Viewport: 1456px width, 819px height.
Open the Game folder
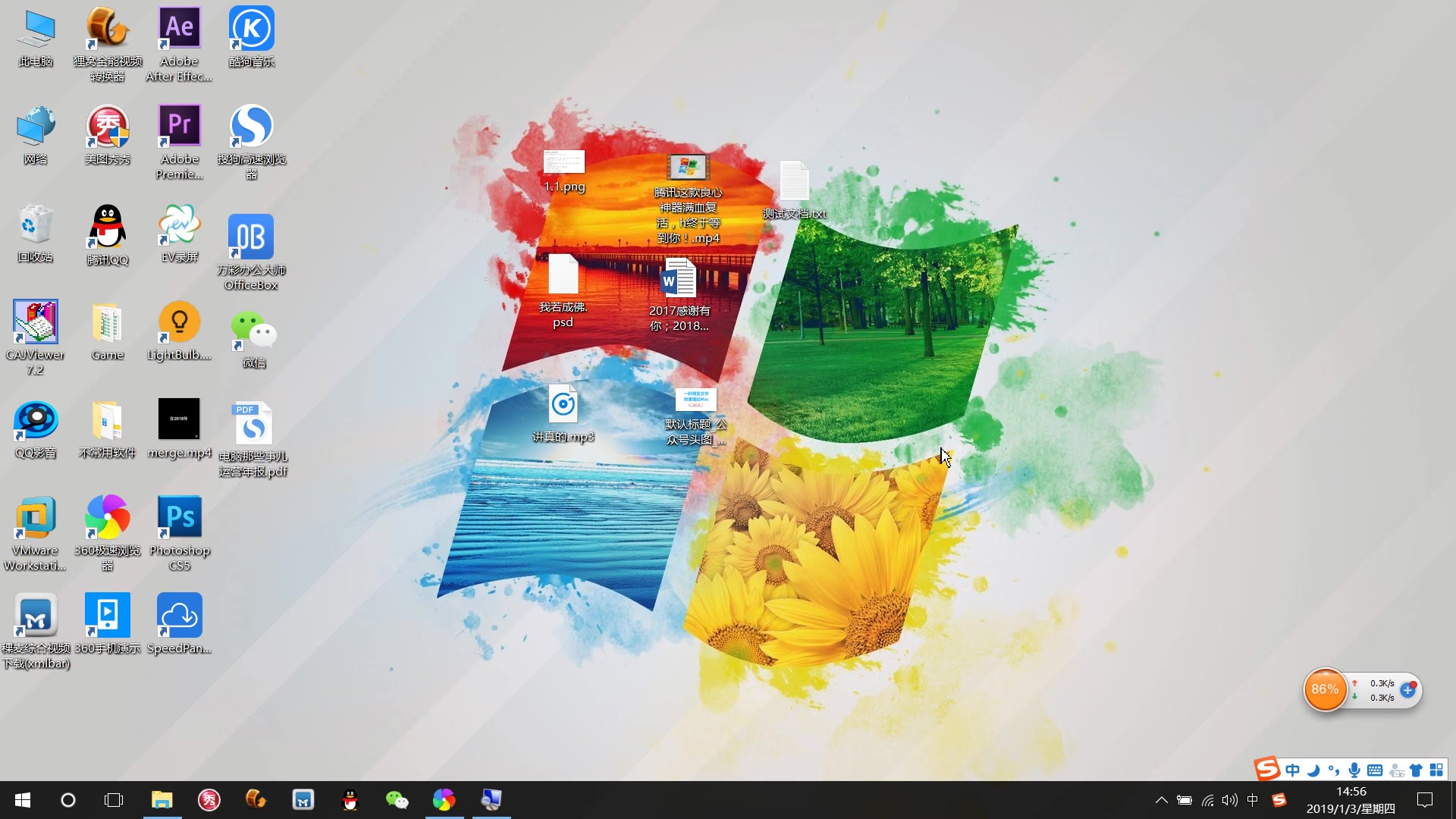click(108, 331)
